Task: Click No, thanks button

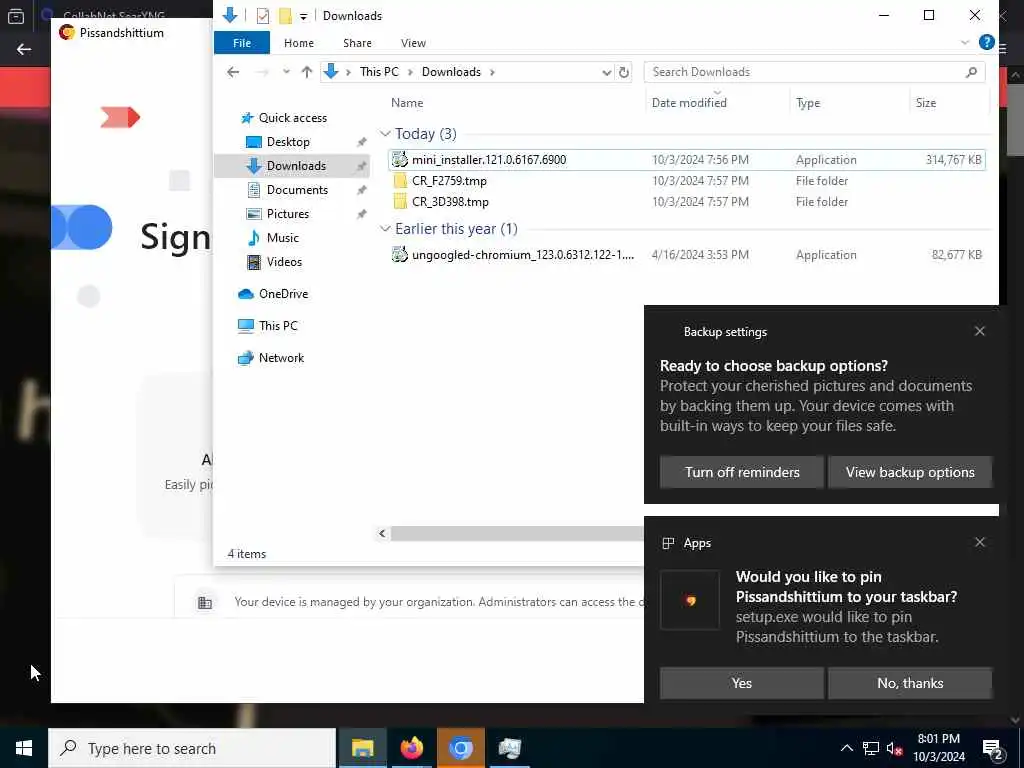Action: pos(910,683)
